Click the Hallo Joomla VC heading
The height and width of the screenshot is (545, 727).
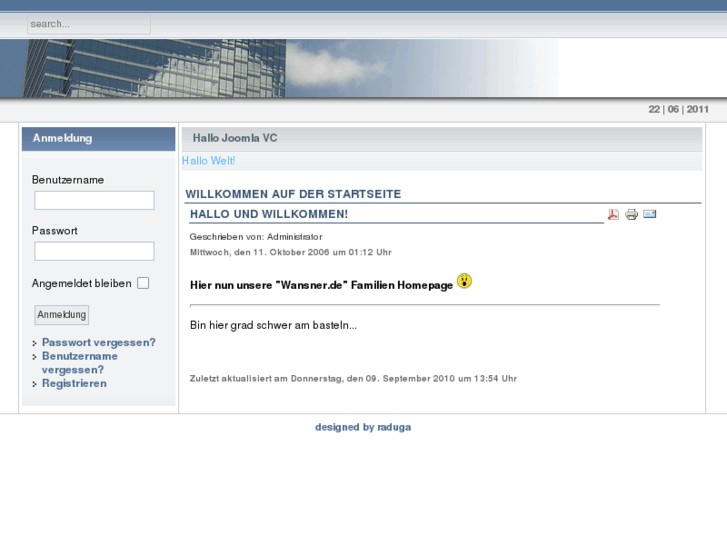tap(235, 138)
